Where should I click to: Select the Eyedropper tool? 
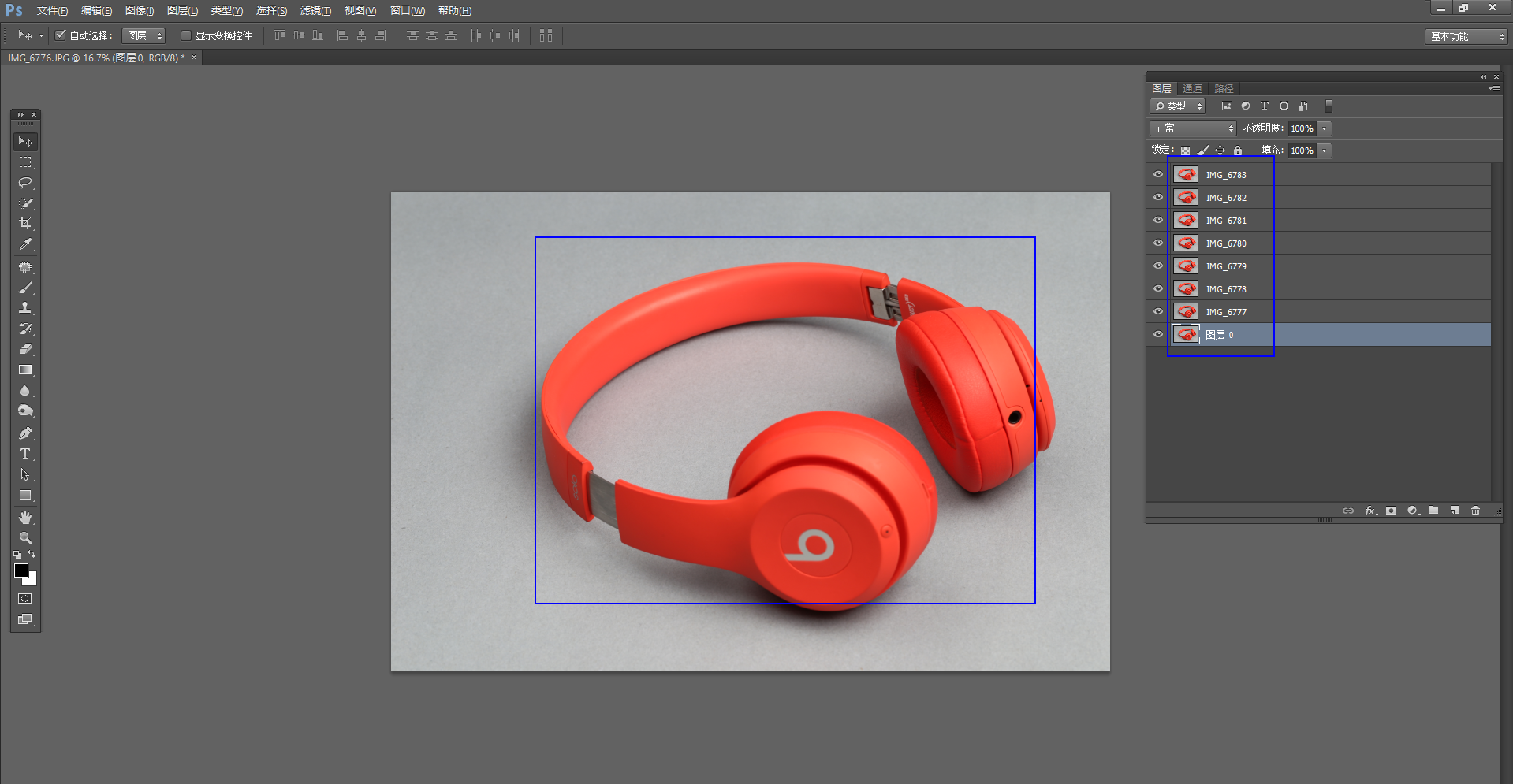point(25,245)
